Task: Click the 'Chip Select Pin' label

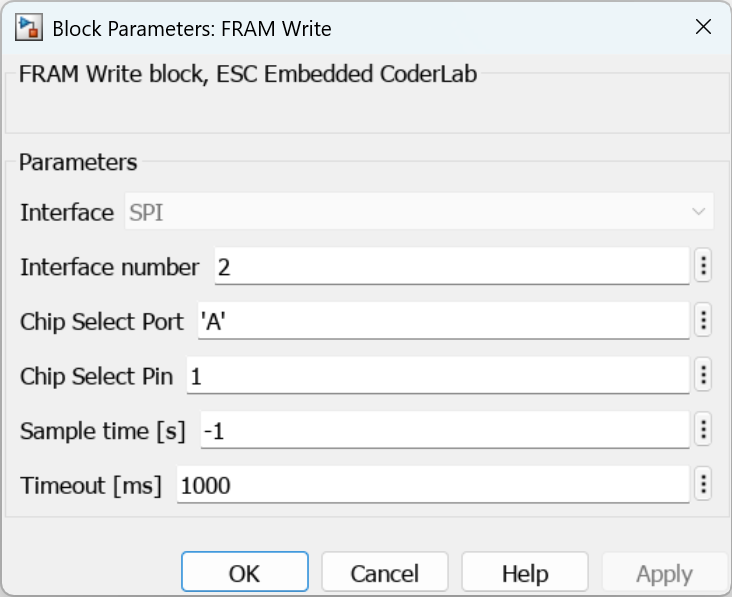Action: pos(97,376)
